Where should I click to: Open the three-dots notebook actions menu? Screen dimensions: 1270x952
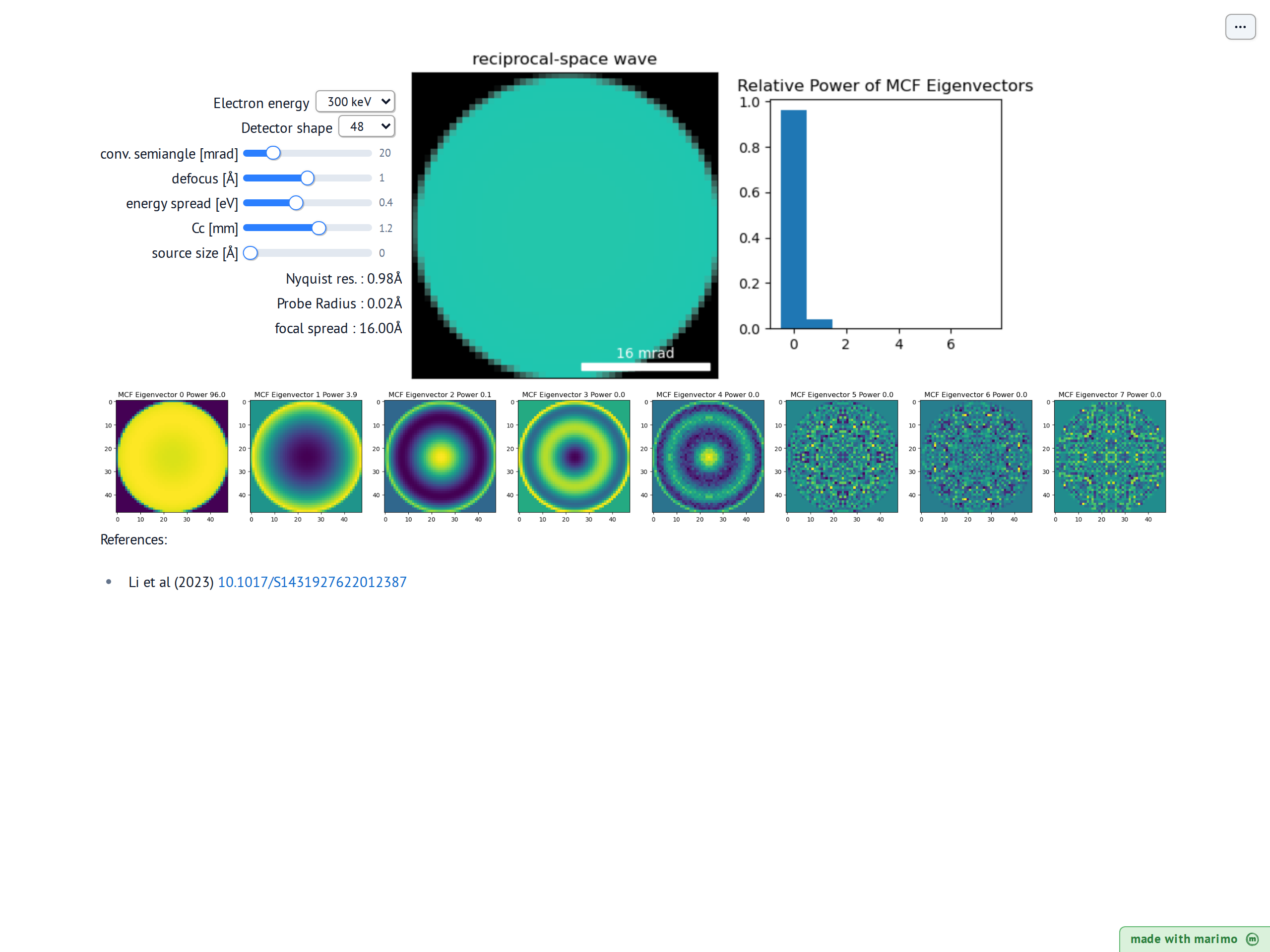click(x=1240, y=27)
